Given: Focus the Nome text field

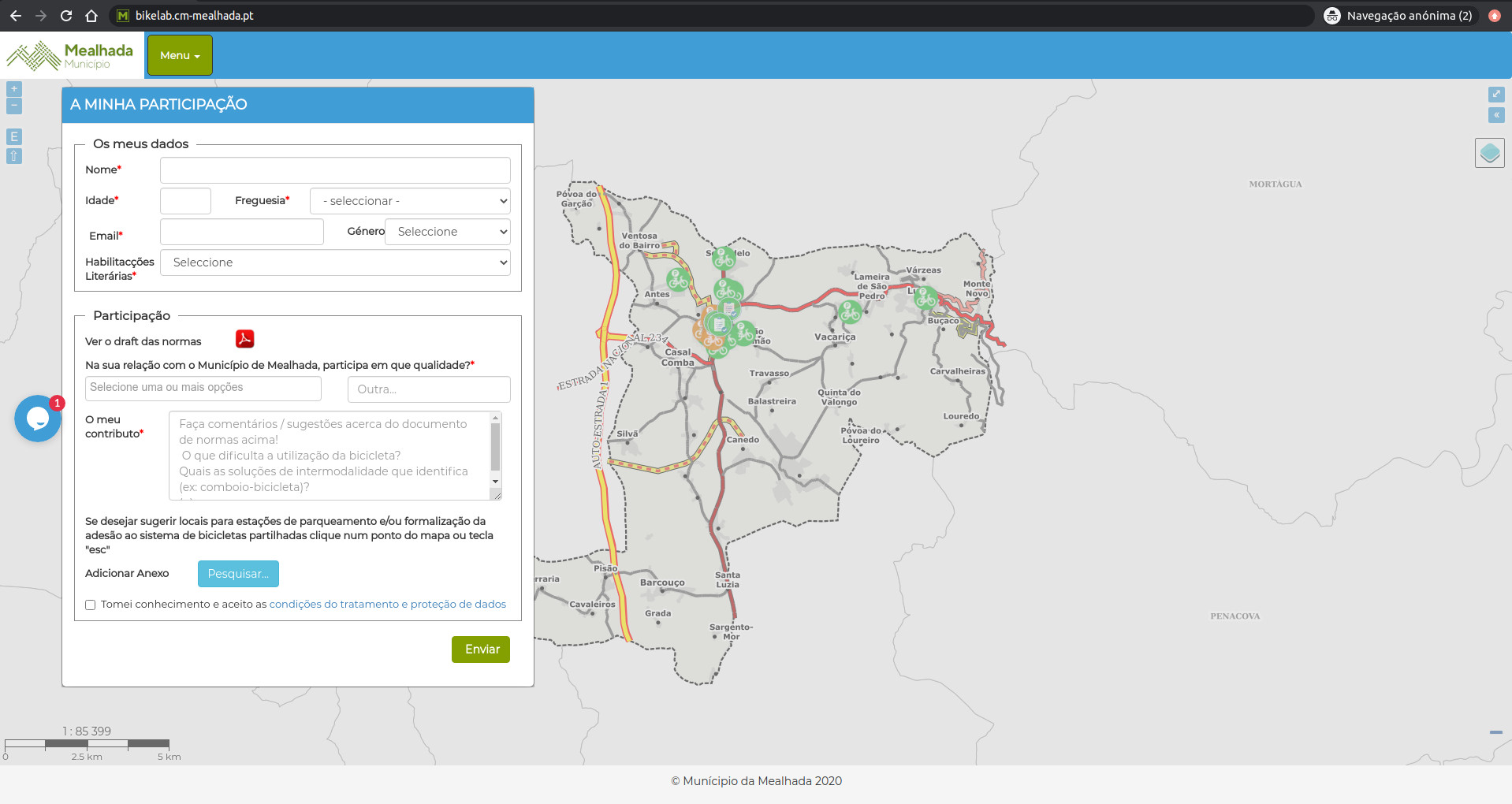Looking at the screenshot, I should point(335,170).
